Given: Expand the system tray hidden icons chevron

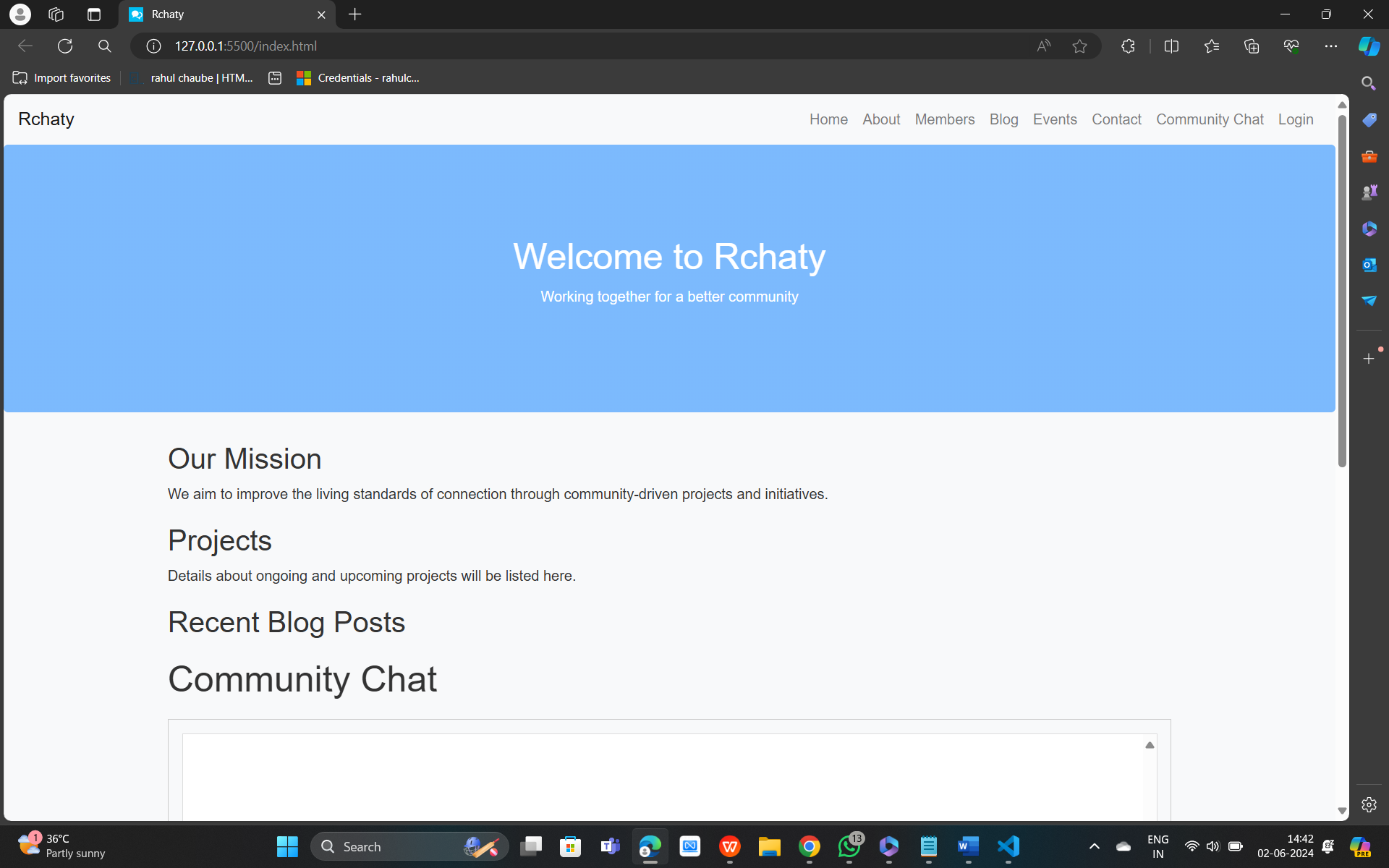Looking at the screenshot, I should 1094,846.
